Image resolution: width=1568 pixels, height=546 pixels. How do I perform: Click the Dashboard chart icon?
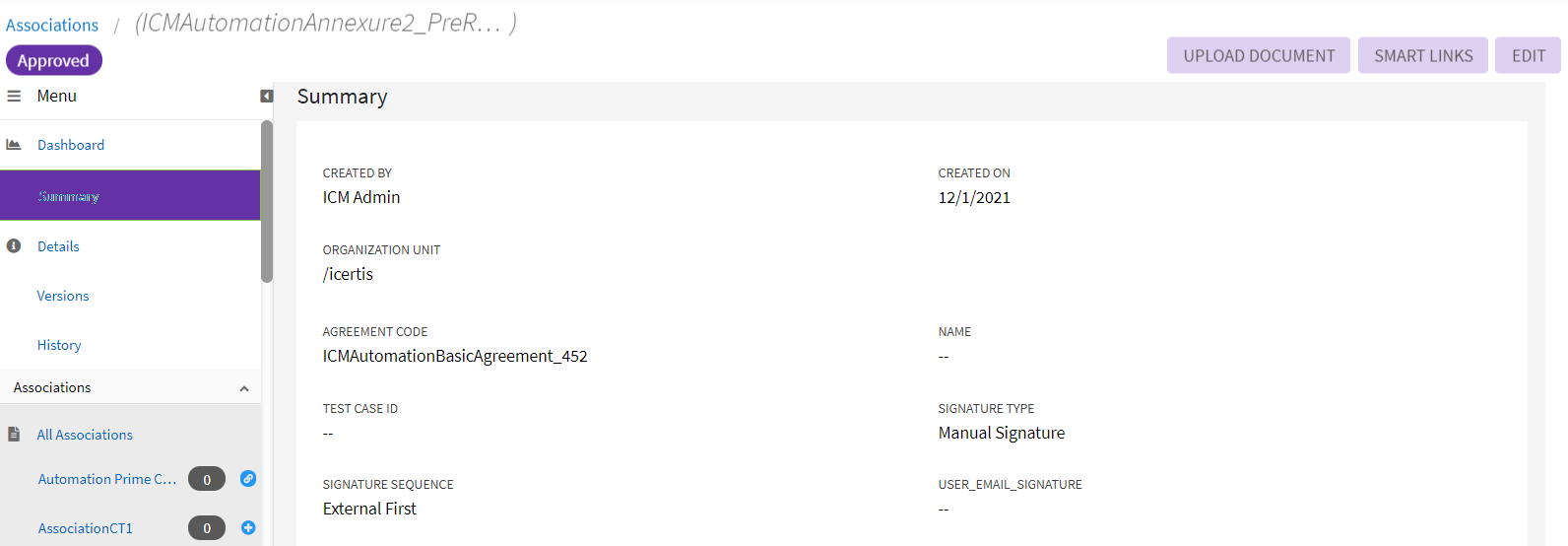(x=14, y=145)
